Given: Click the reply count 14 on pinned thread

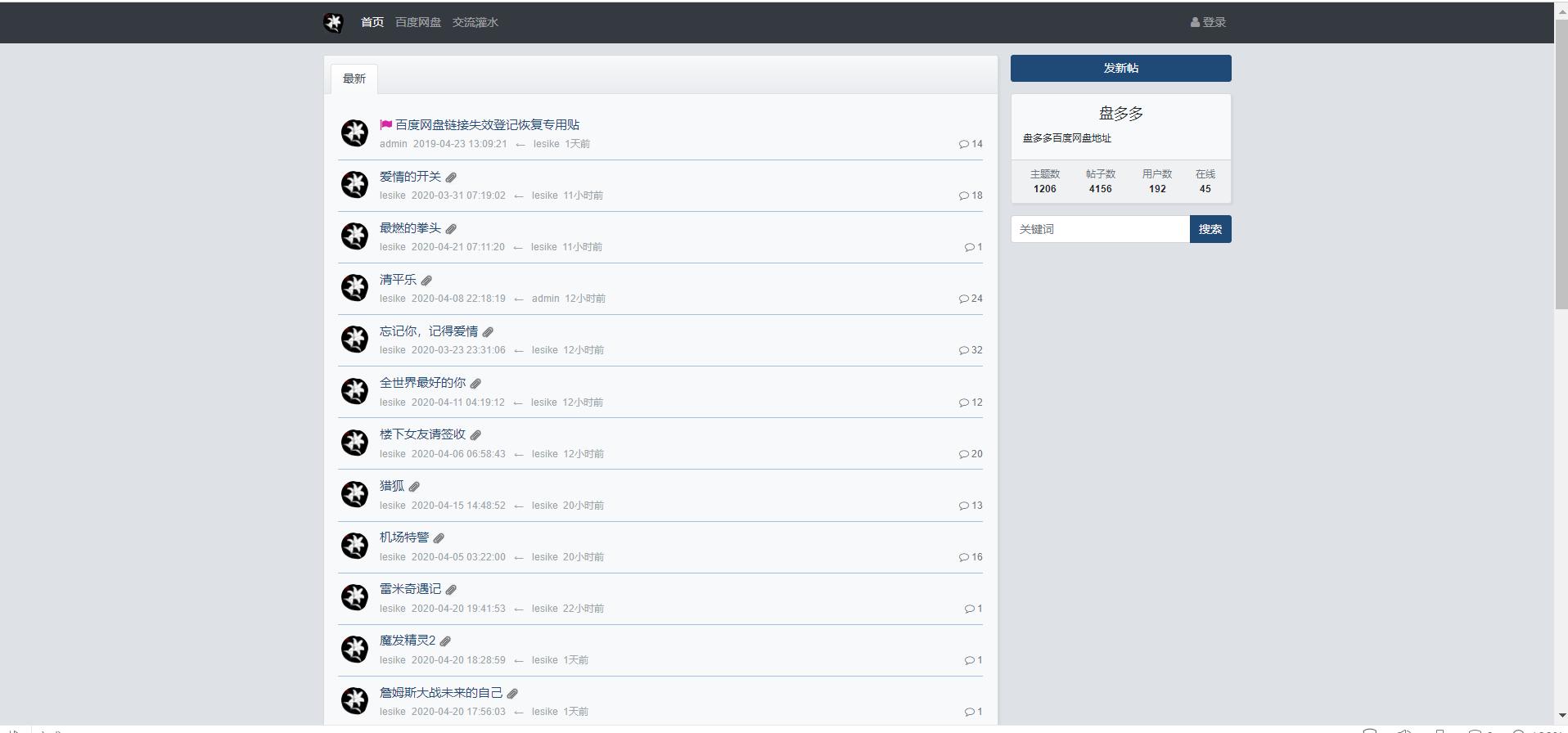Looking at the screenshot, I should click(971, 144).
